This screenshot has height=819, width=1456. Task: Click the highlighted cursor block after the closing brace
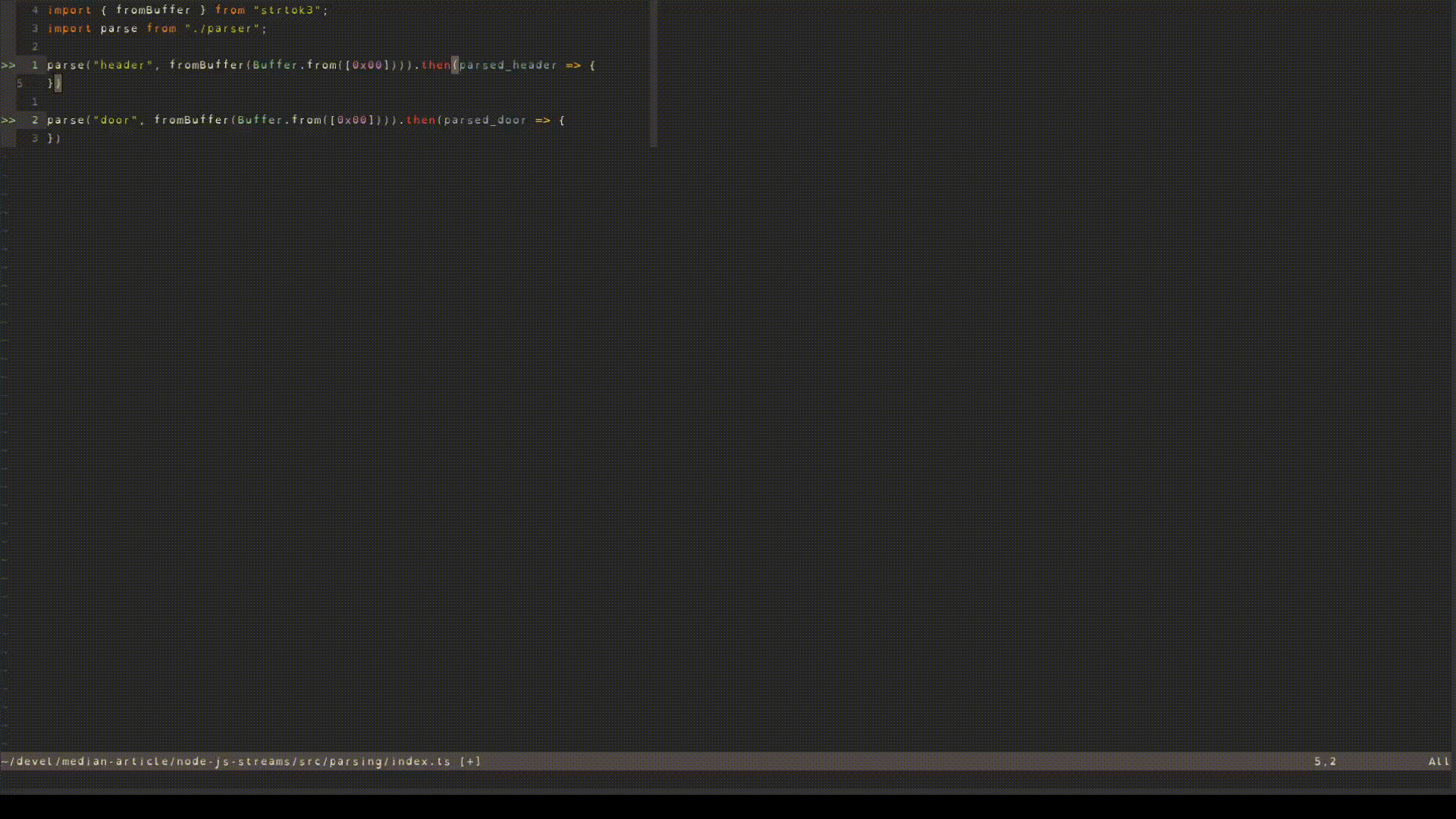(x=58, y=83)
